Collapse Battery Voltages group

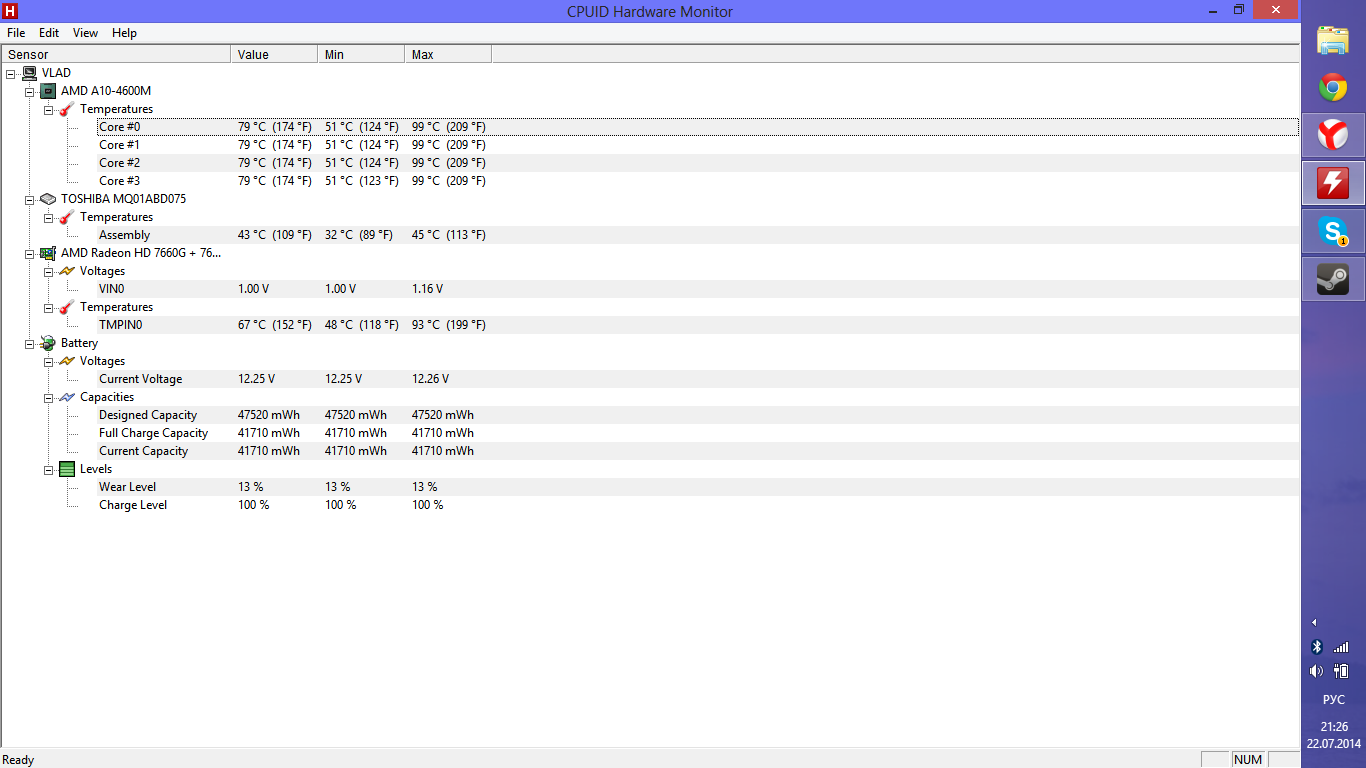[x=48, y=361]
